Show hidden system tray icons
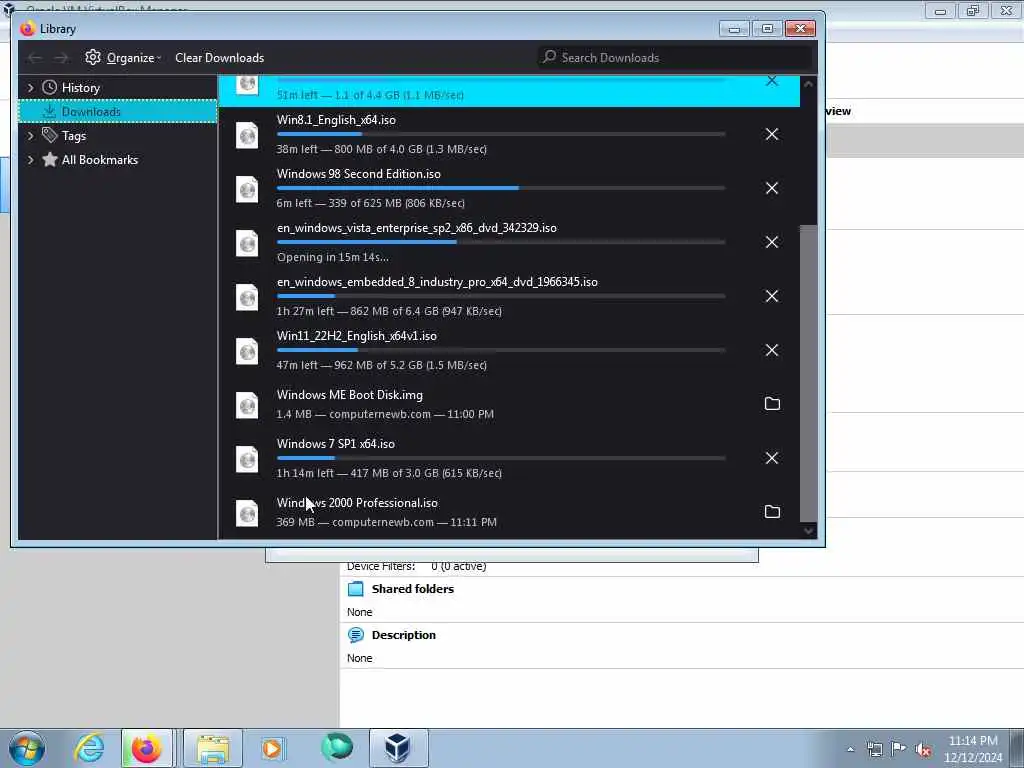The image size is (1024, 768). click(850, 750)
